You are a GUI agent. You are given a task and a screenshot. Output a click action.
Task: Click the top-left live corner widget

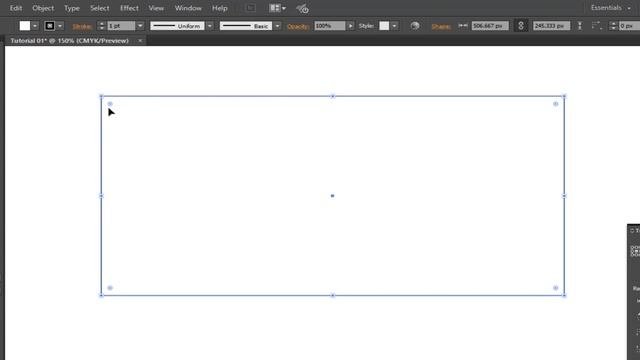pyautogui.click(x=110, y=104)
